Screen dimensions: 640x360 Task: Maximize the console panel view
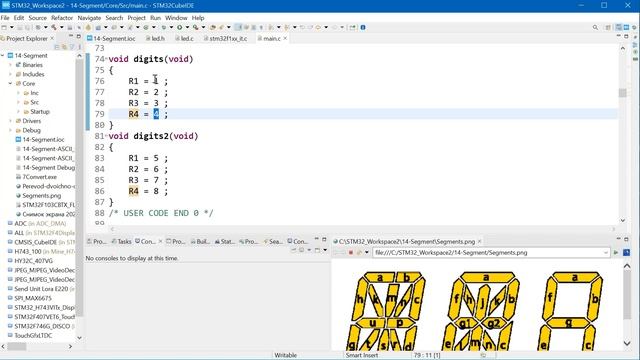(324, 239)
